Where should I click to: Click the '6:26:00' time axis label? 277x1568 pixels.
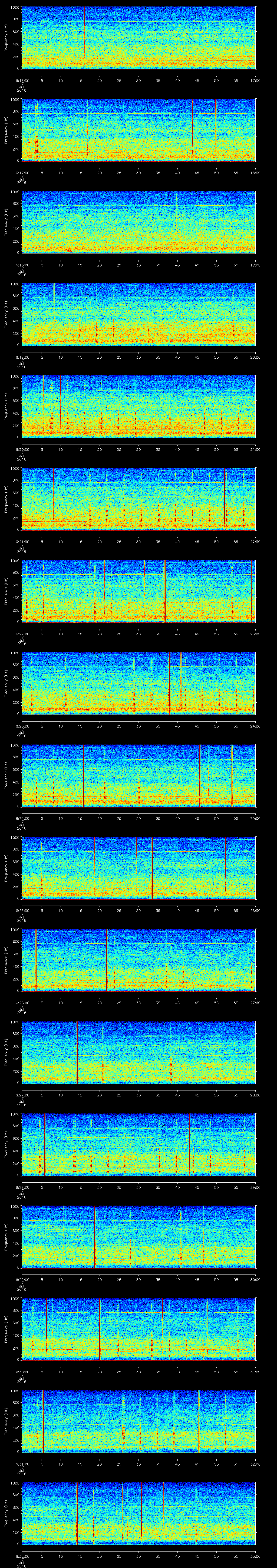pos(22,1003)
